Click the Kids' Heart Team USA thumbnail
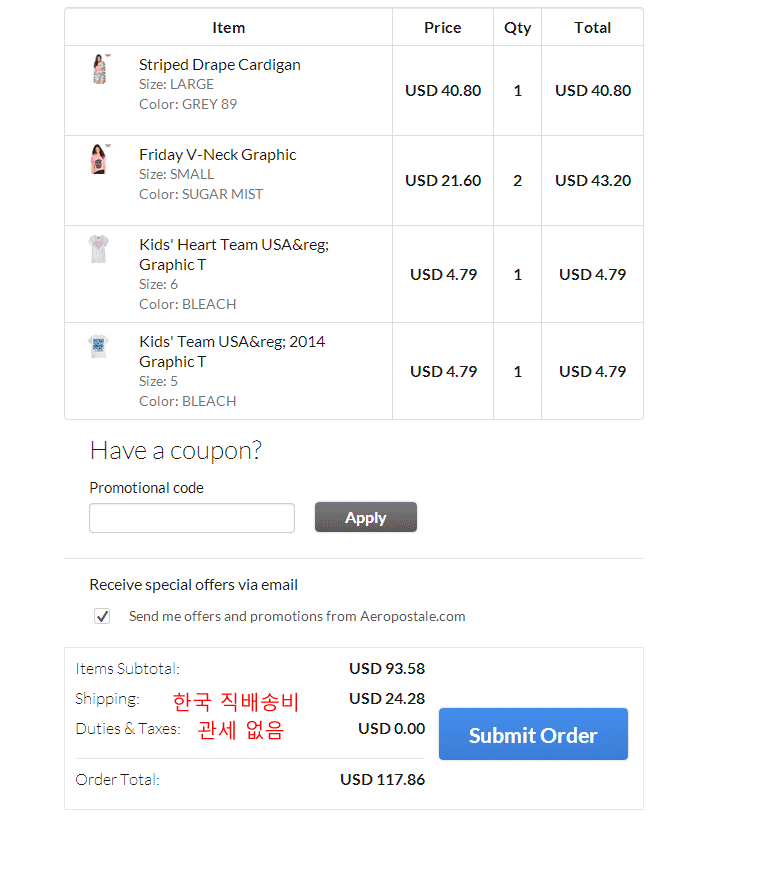The image size is (778, 877). pyautogui.click(x=98, y=249)
